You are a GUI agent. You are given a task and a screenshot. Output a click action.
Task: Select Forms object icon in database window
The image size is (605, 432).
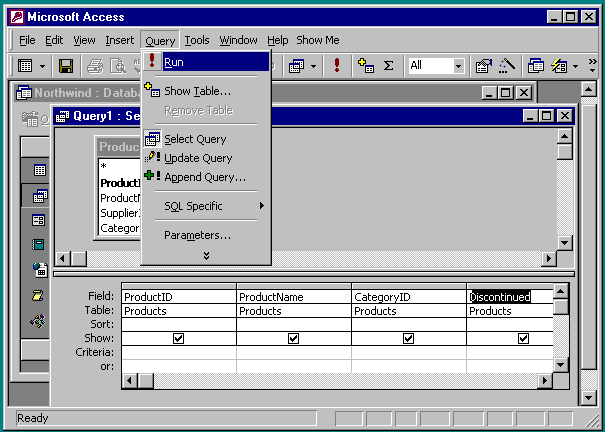(x=38, y=220)
